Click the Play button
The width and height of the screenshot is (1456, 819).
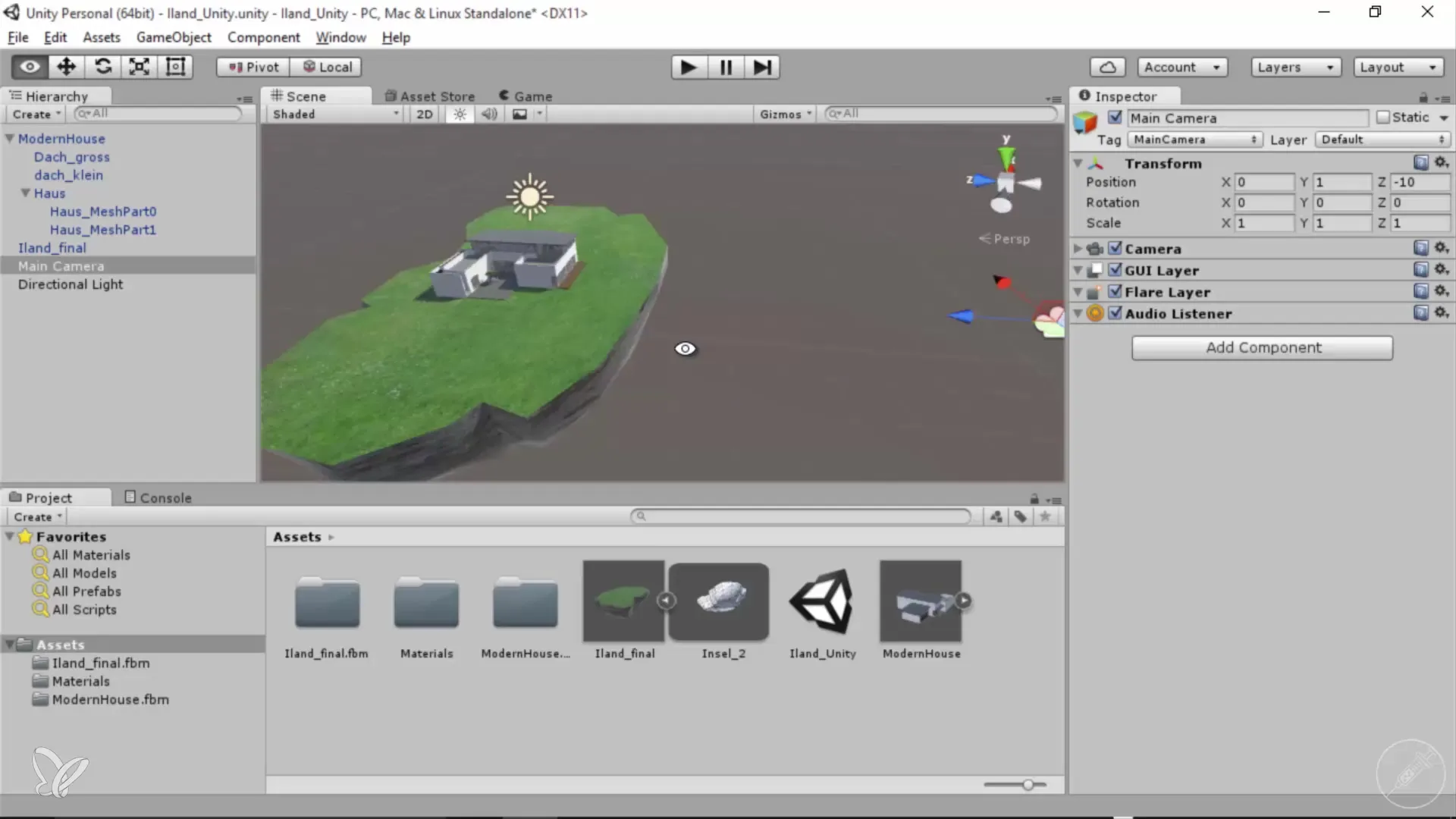[689, 67]
